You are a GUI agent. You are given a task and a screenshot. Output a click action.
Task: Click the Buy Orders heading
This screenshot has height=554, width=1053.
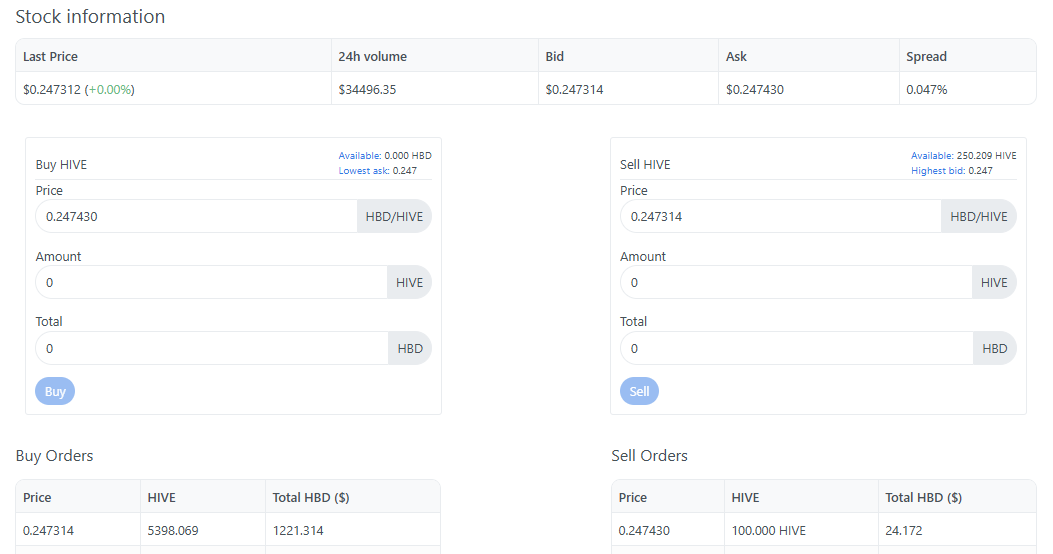pos(54,456)
